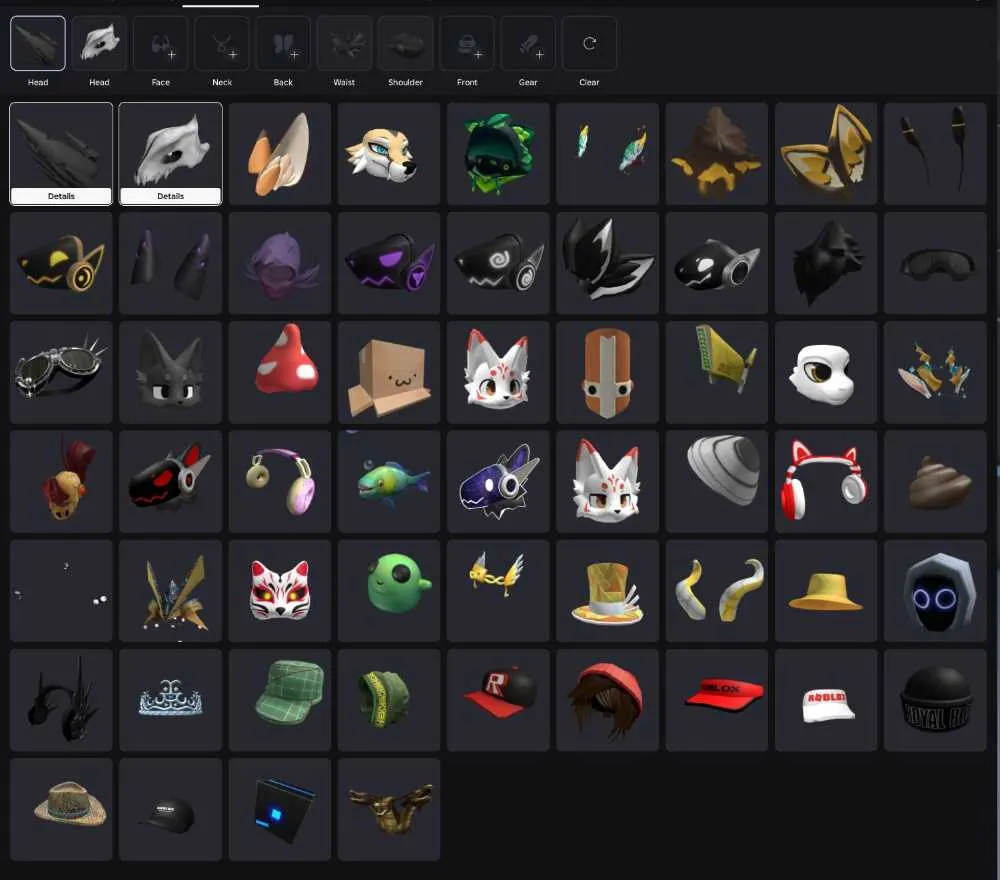Screen dimensions: 1000x880
Task: Select the Head slot holding the white skull
Action: pyautogui.click(x=99, y=43)
